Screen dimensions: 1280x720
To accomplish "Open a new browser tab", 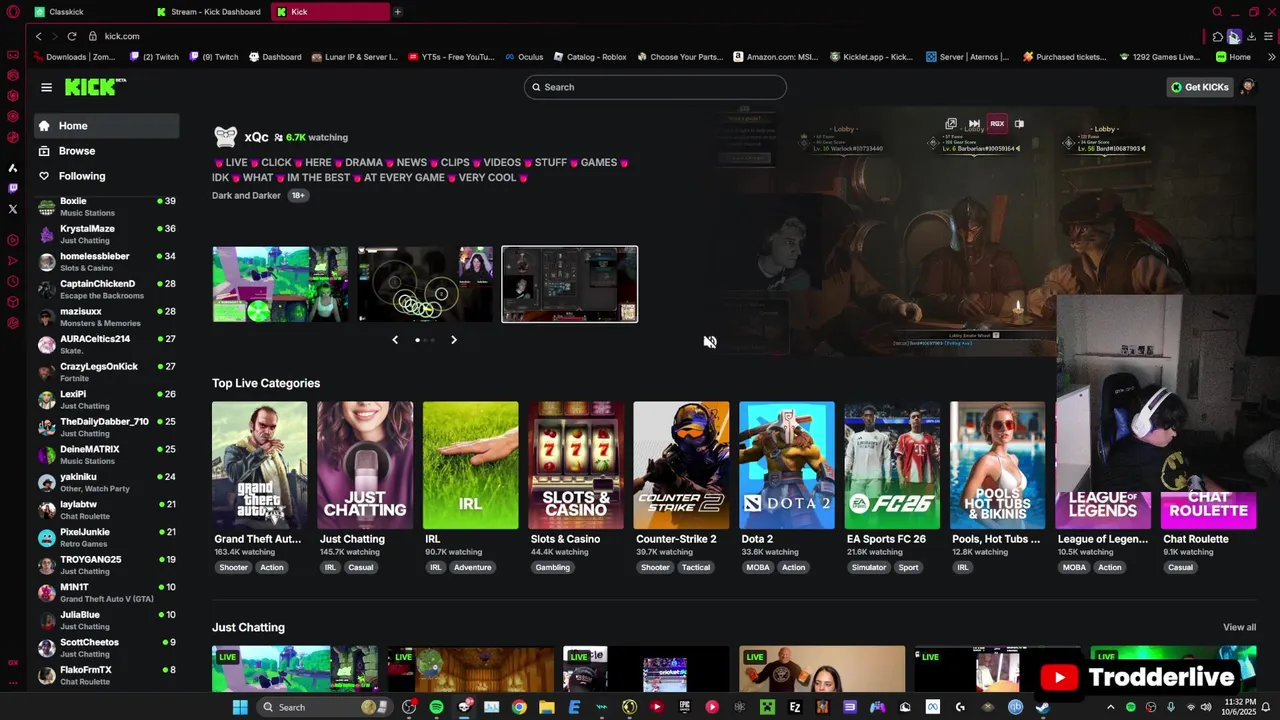I will point(397,12).
